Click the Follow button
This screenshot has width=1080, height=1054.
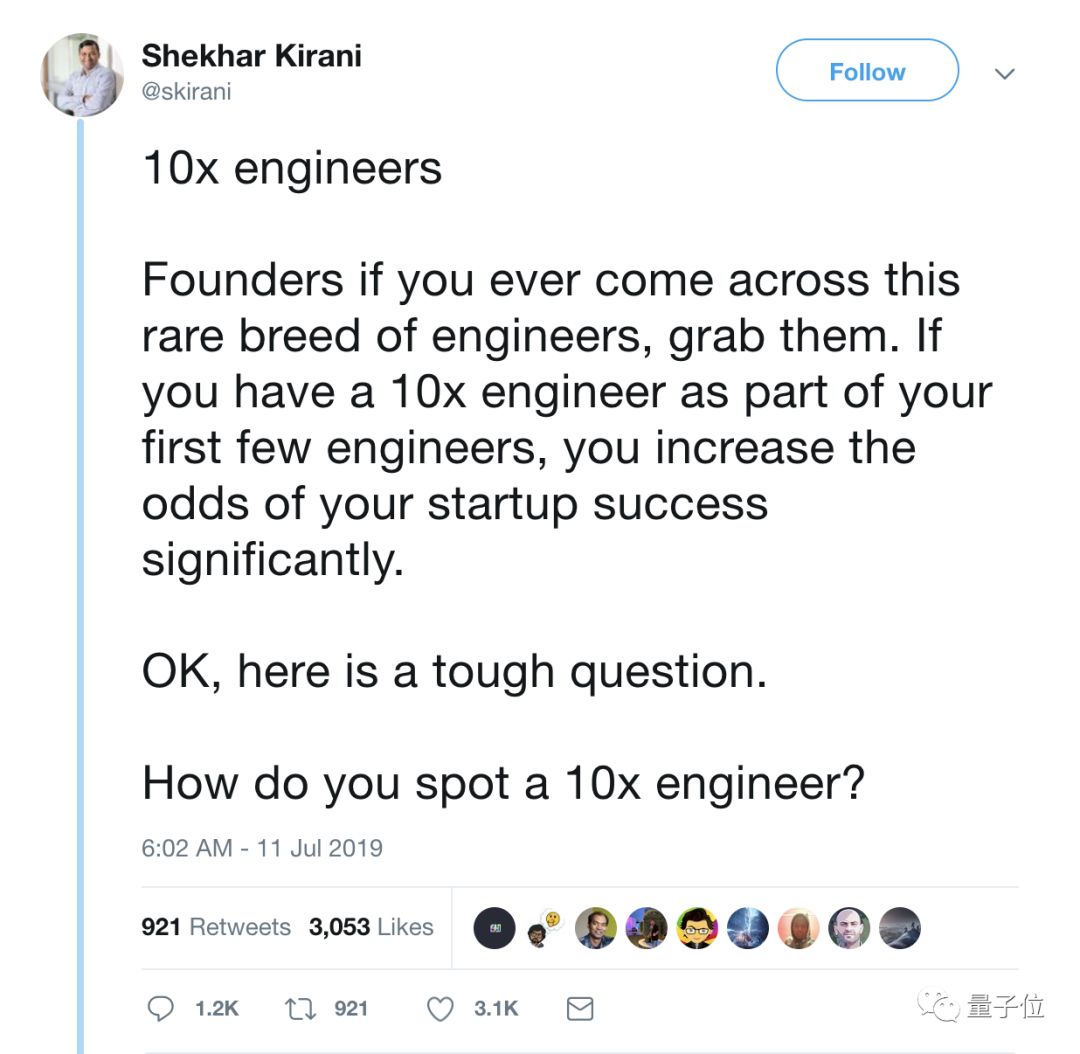tap(867, 71)
